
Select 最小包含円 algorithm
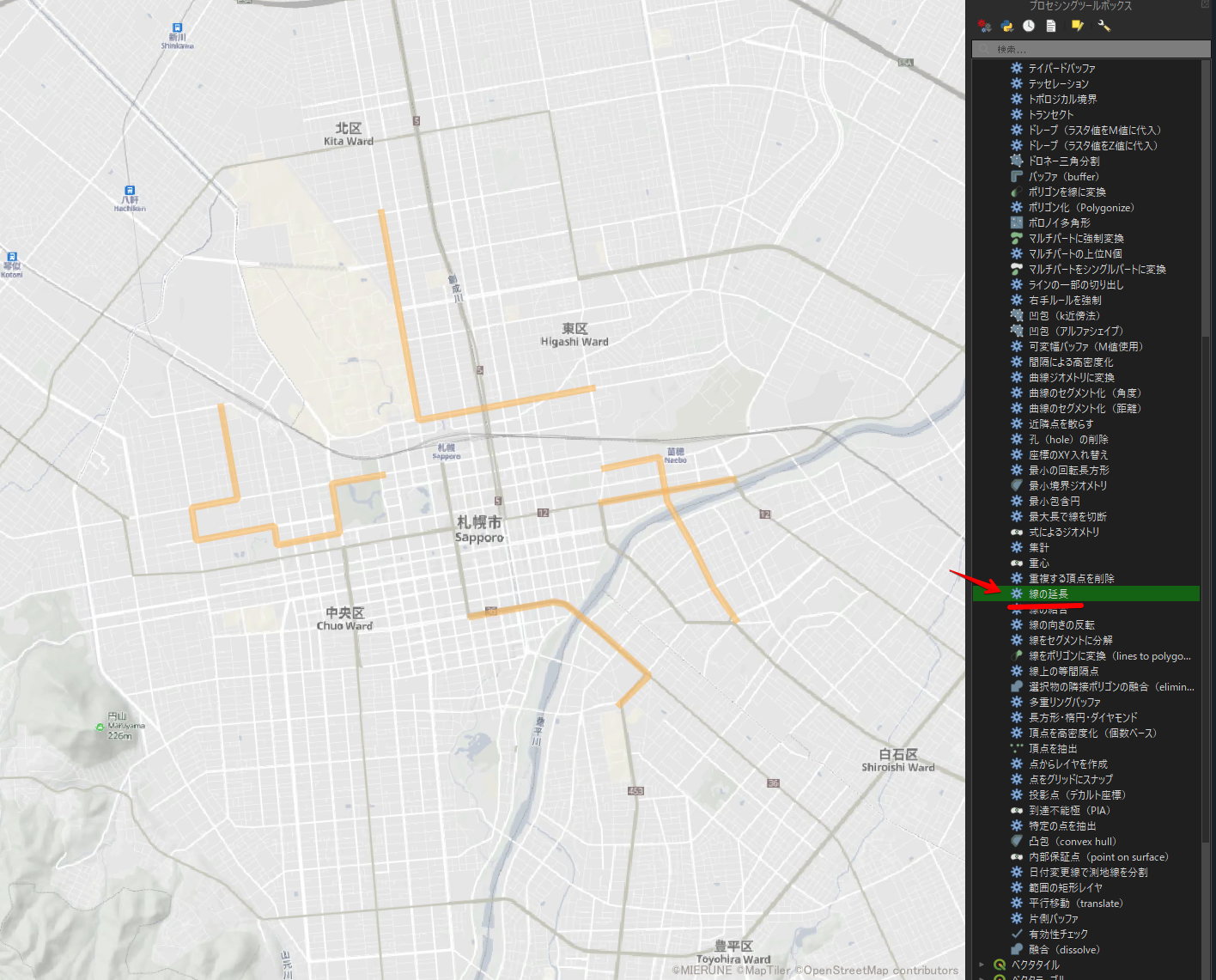pos(1055,502)
